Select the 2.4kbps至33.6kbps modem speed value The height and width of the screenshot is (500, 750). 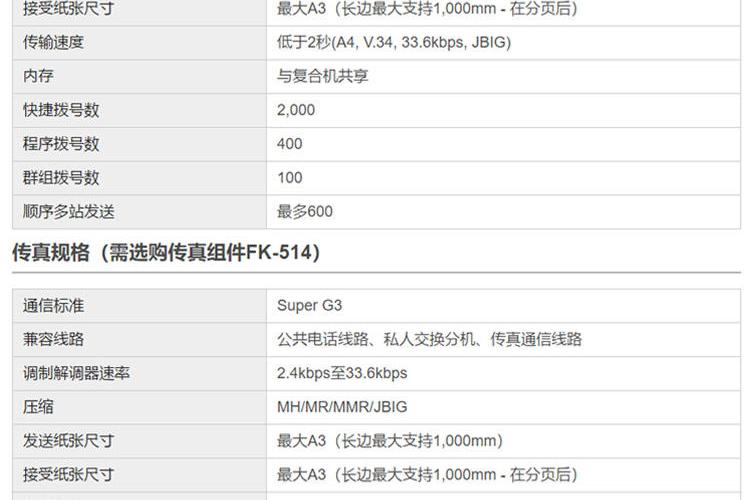pyautogui.click(x=342, y=373)
